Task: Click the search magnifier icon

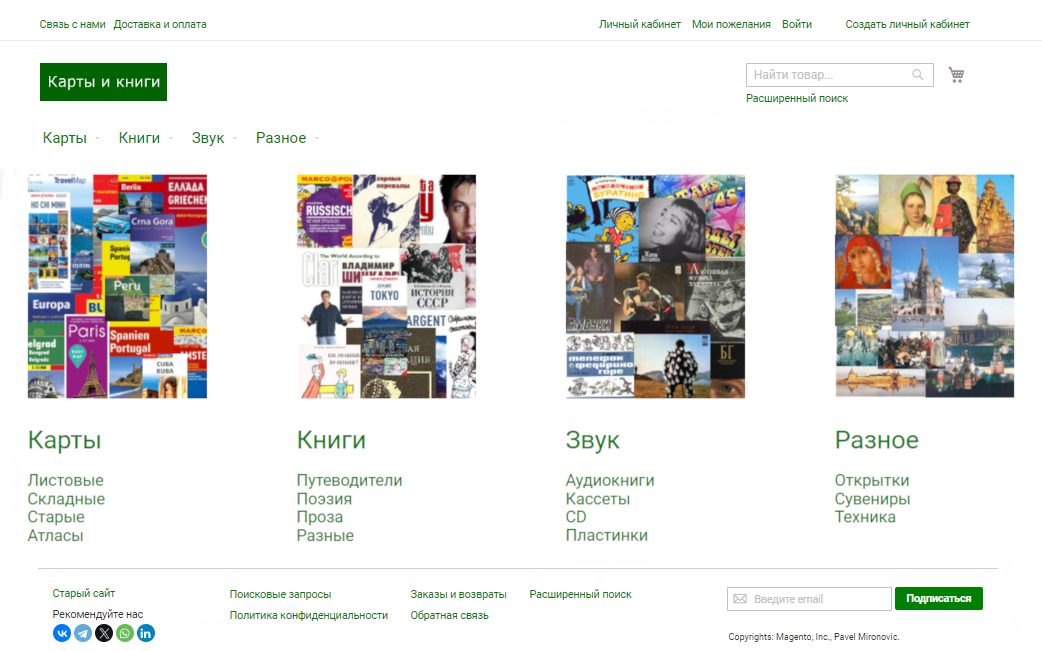Action: point(918,74)
